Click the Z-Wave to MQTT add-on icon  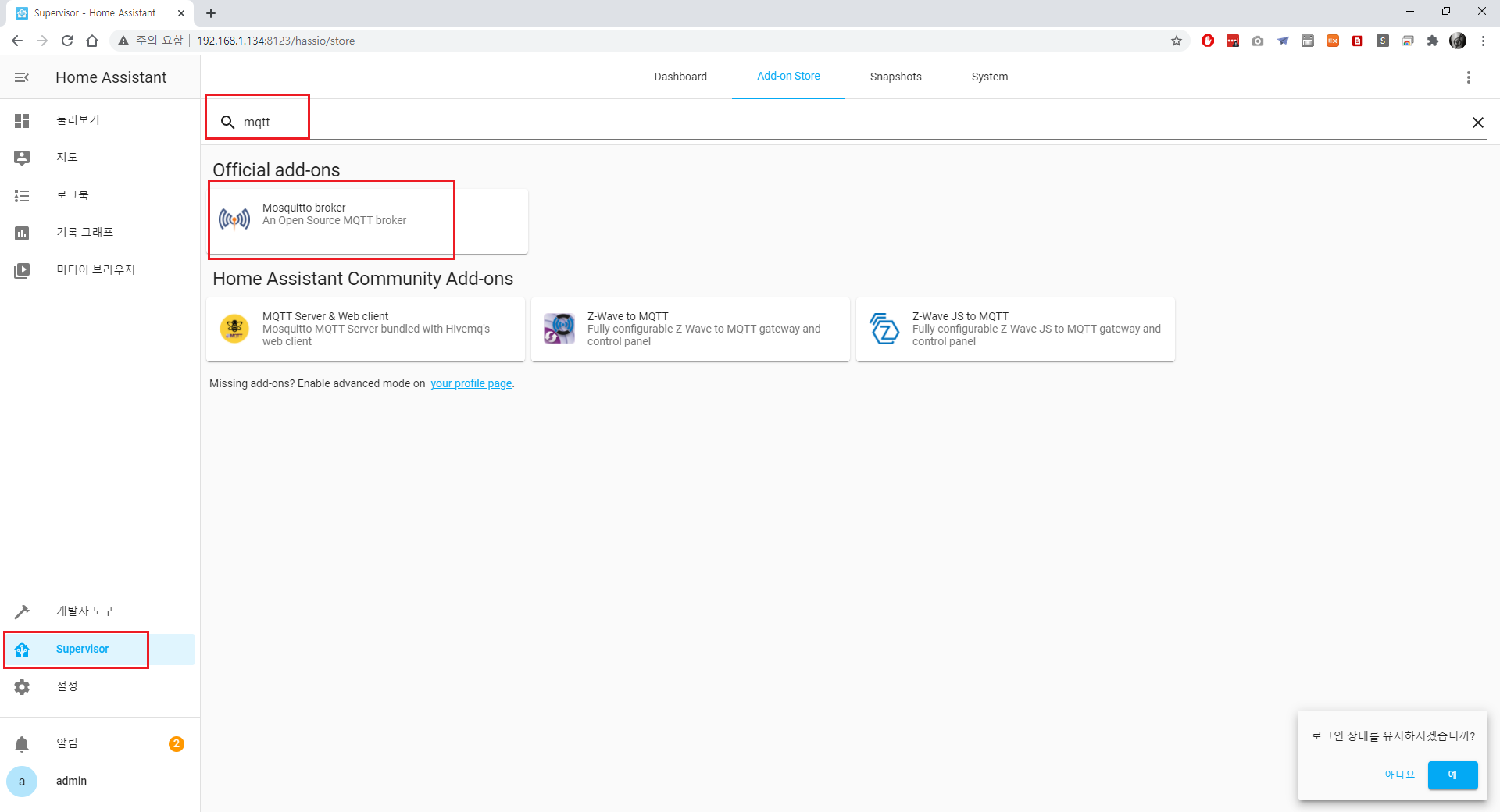coord(559,329)
